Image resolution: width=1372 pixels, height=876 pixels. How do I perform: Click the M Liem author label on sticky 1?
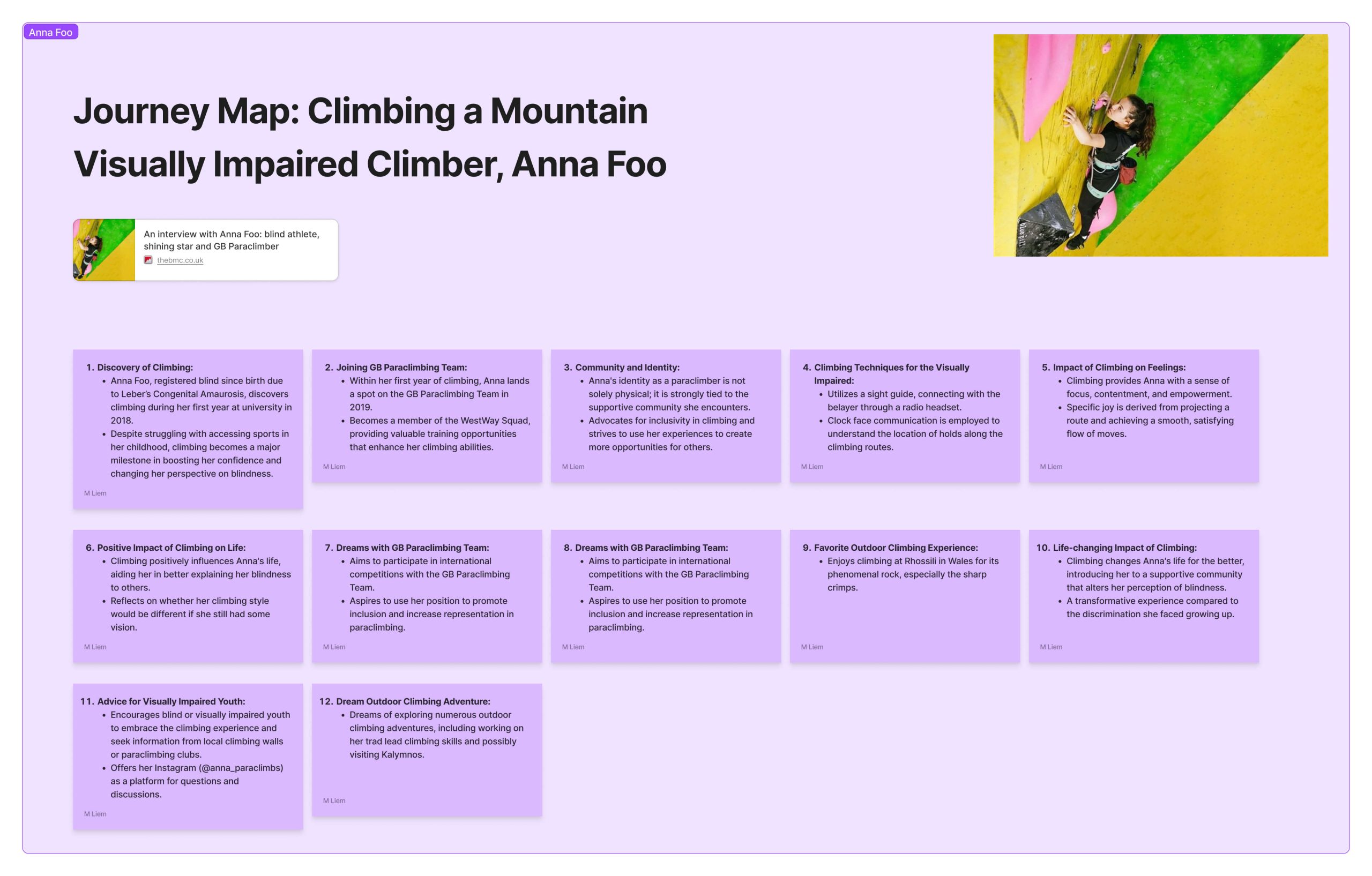pyautogui.click(x=95, y=493)
